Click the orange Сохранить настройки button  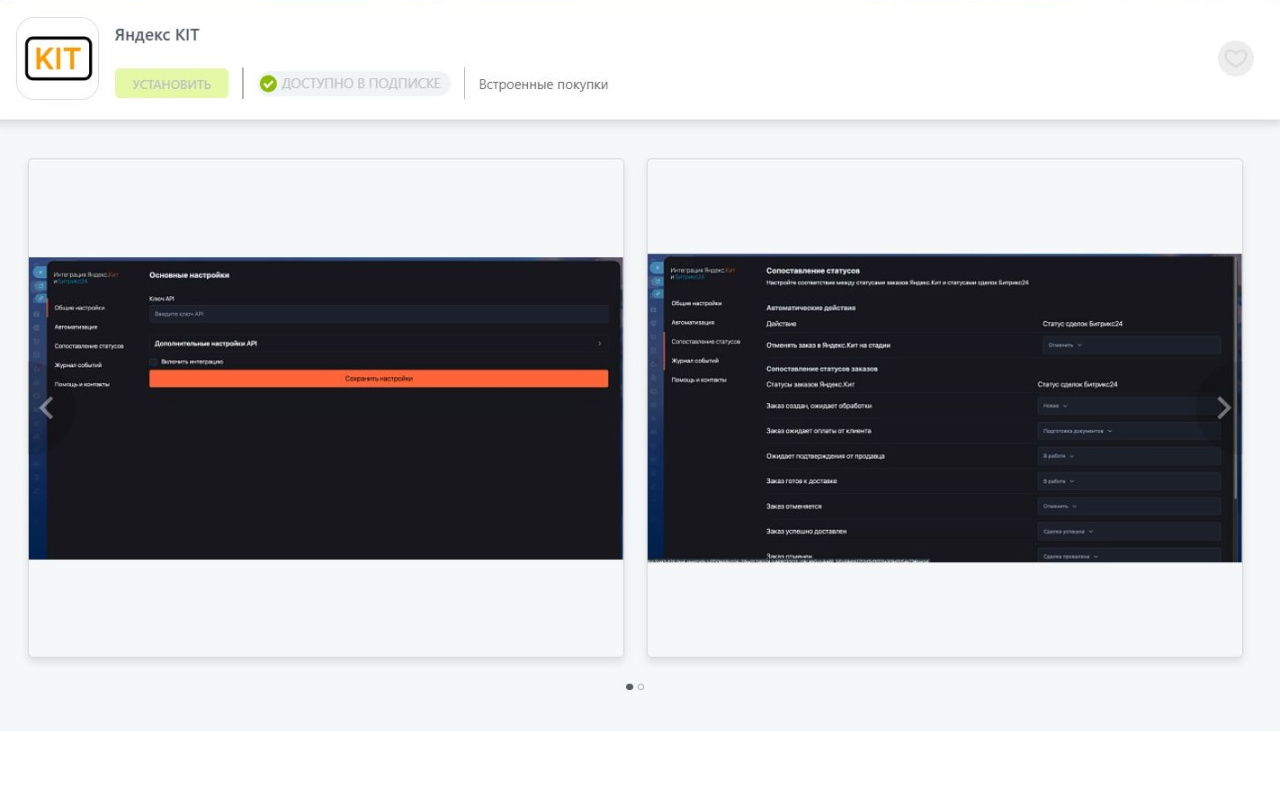[x=378, y=379]
